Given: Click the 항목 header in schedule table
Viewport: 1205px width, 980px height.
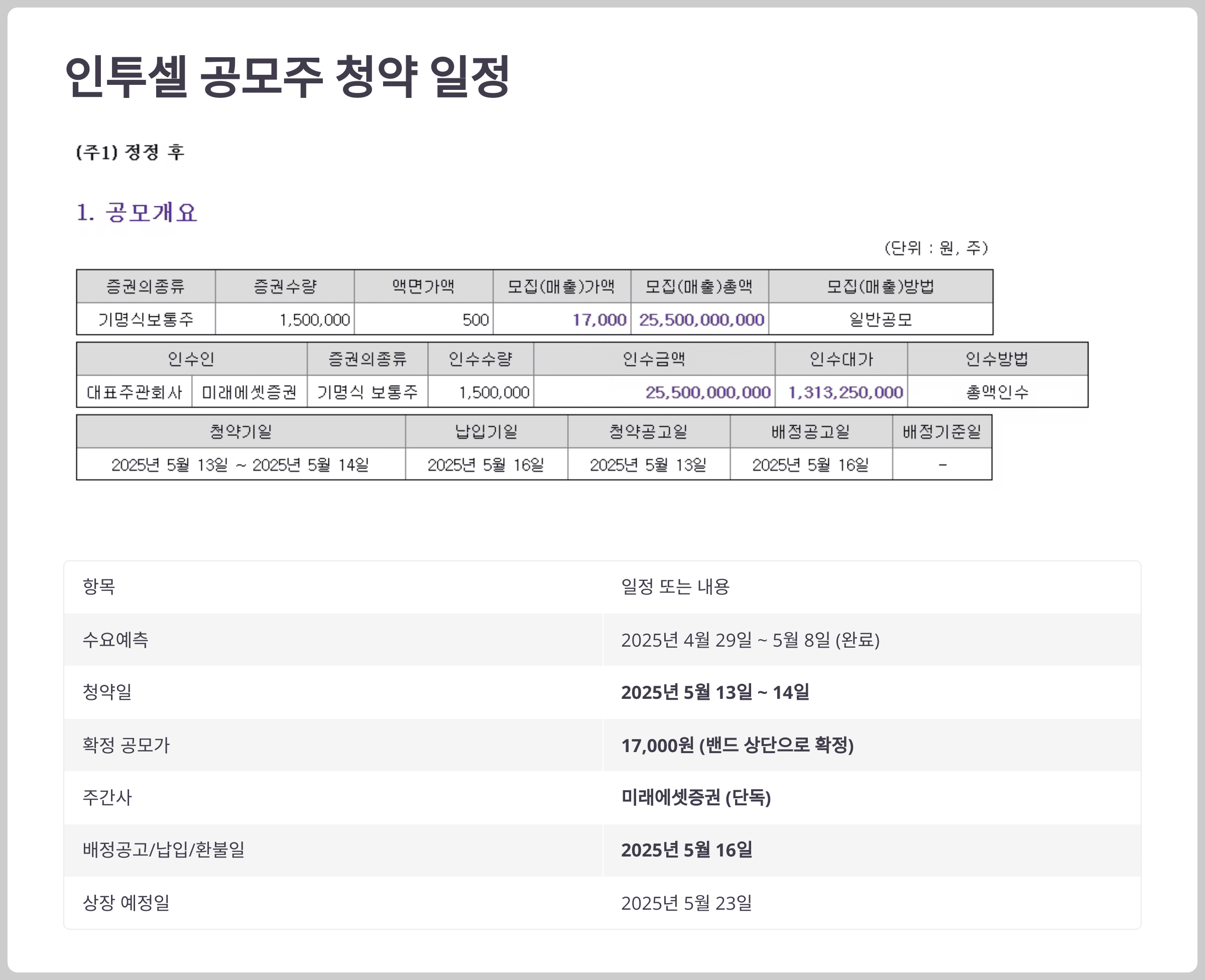Looking at the screenshot, I should coord(99,586).
